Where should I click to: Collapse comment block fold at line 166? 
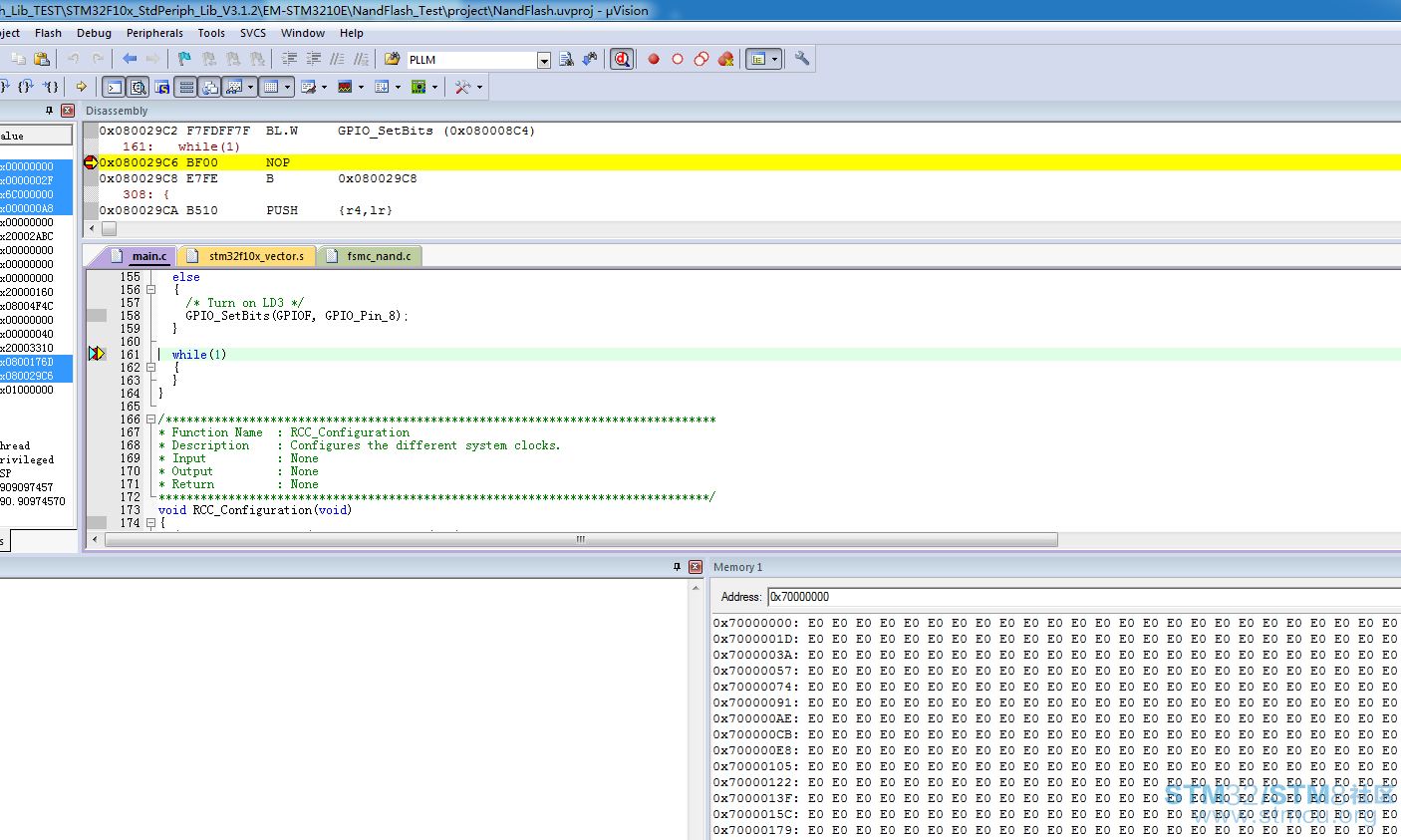[x=151, y=420]
